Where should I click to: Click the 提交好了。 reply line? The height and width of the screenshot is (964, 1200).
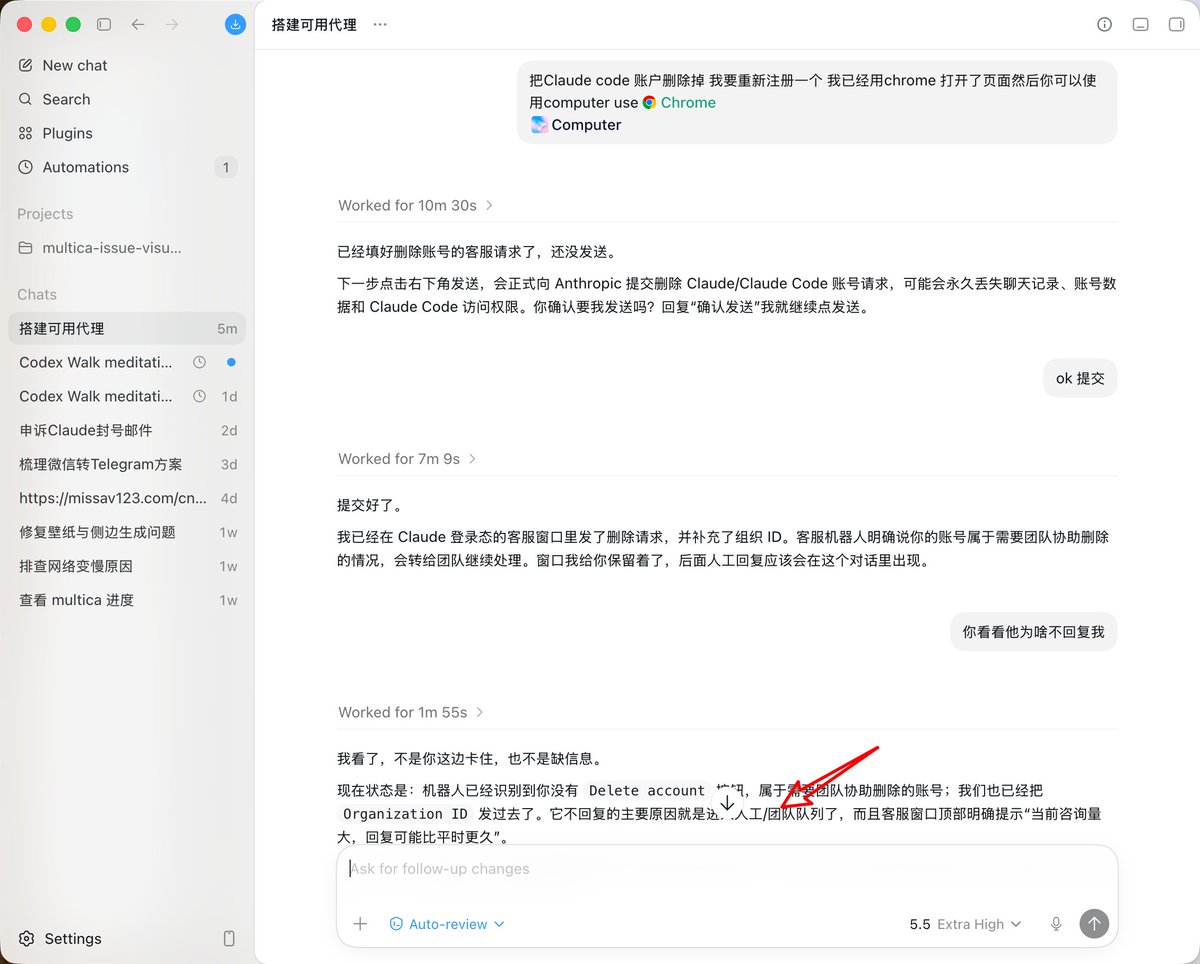pyautogui.click(x=370, y=505)
